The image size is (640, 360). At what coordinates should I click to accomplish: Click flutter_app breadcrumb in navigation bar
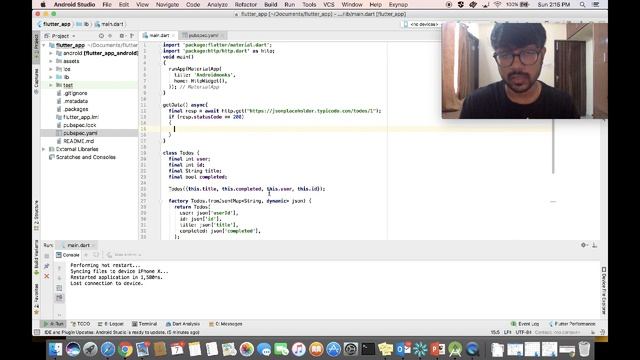click(x=54, y=24)
